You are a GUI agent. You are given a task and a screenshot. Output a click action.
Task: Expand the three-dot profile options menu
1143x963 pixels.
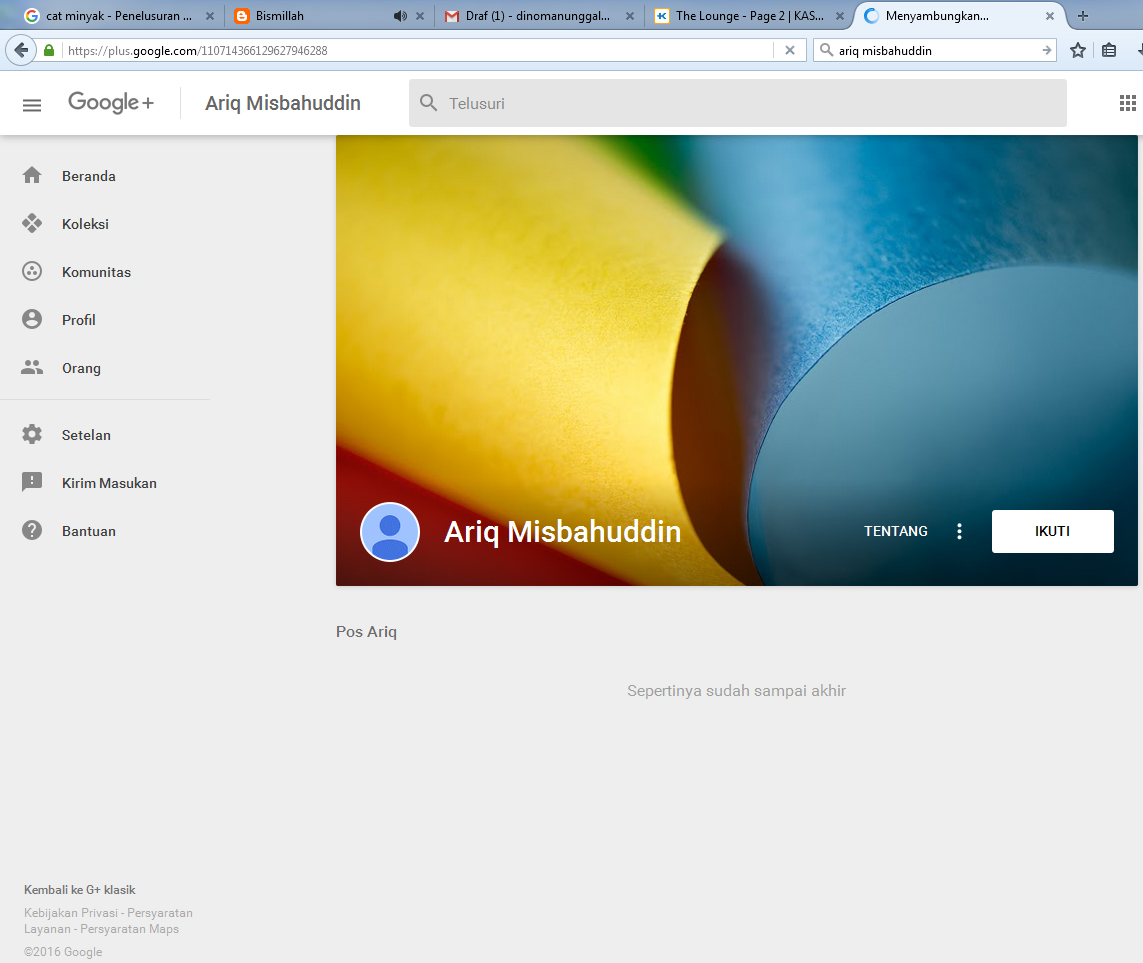click(x=959, y=532)
